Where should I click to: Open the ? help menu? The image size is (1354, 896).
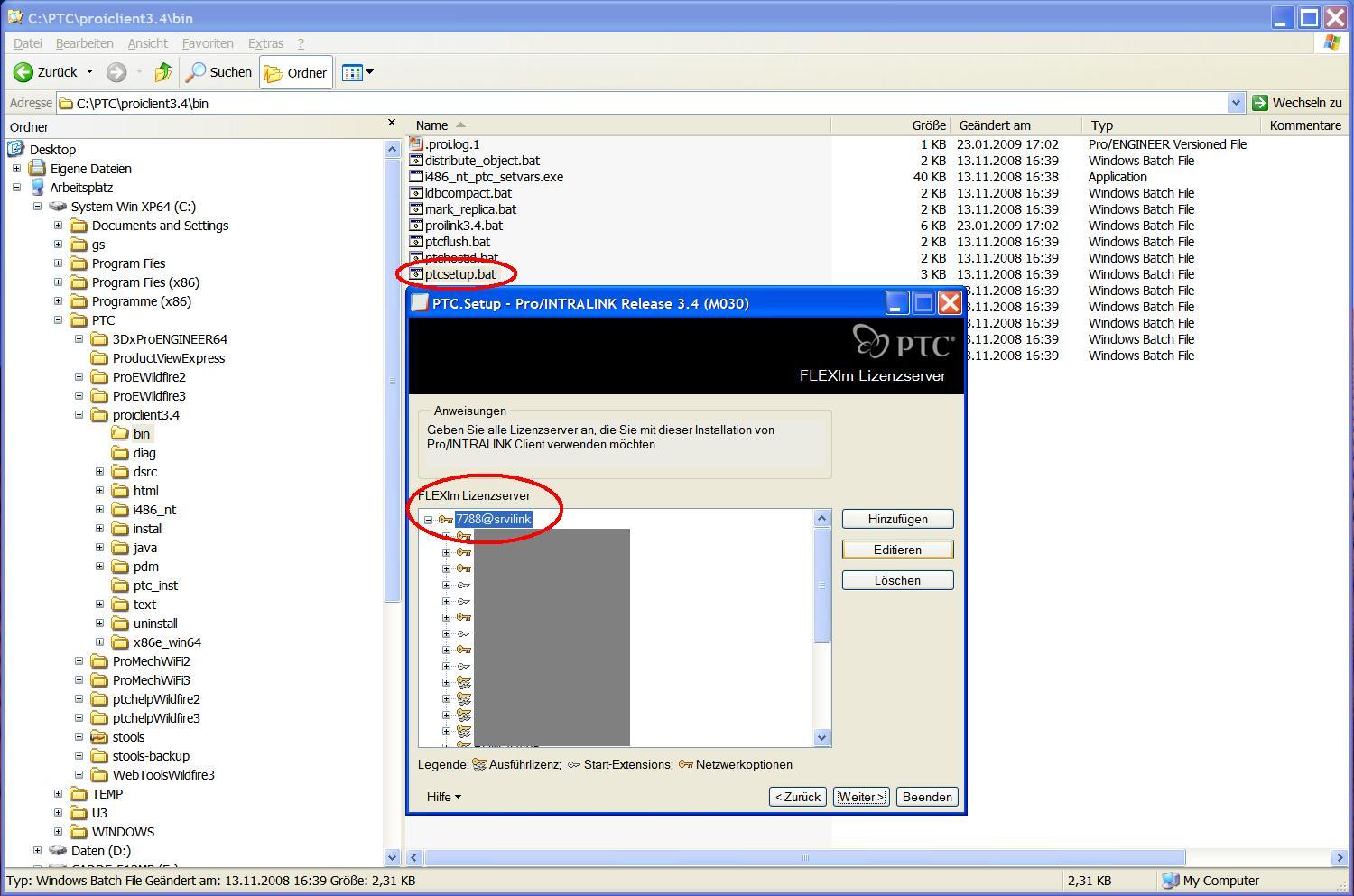pos(301,43)
